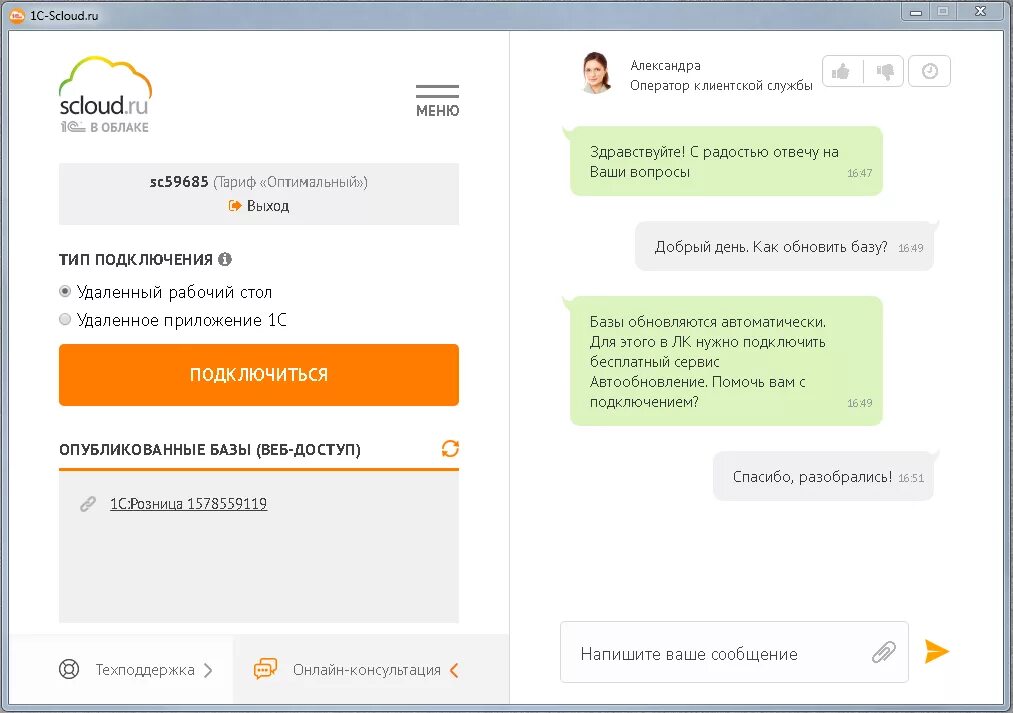Open the МЕНЮ hamburger menu
Viewport: 1013px width, 713px height.
tap(437, 101)
